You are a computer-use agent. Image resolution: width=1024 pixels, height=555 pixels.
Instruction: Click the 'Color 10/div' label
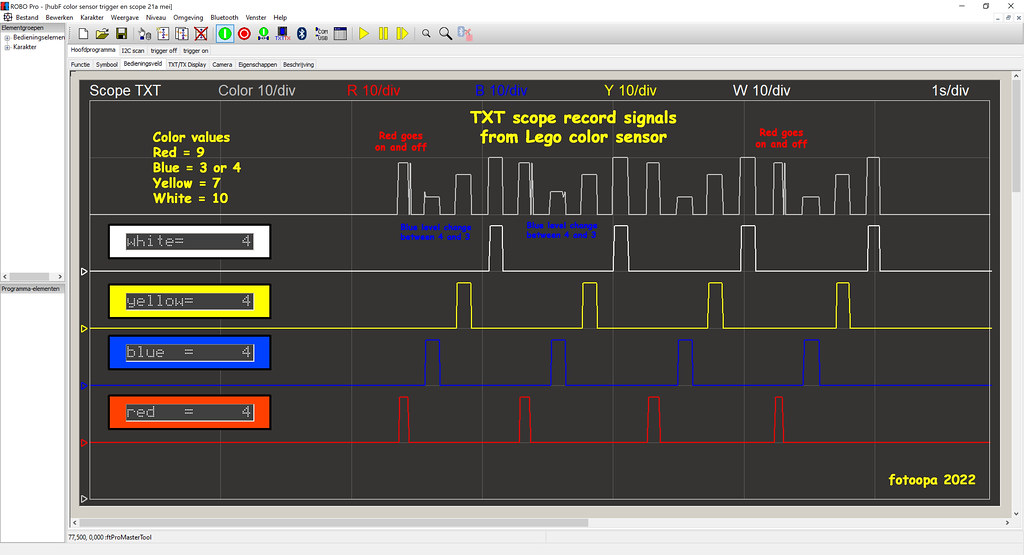pos(257,91)
